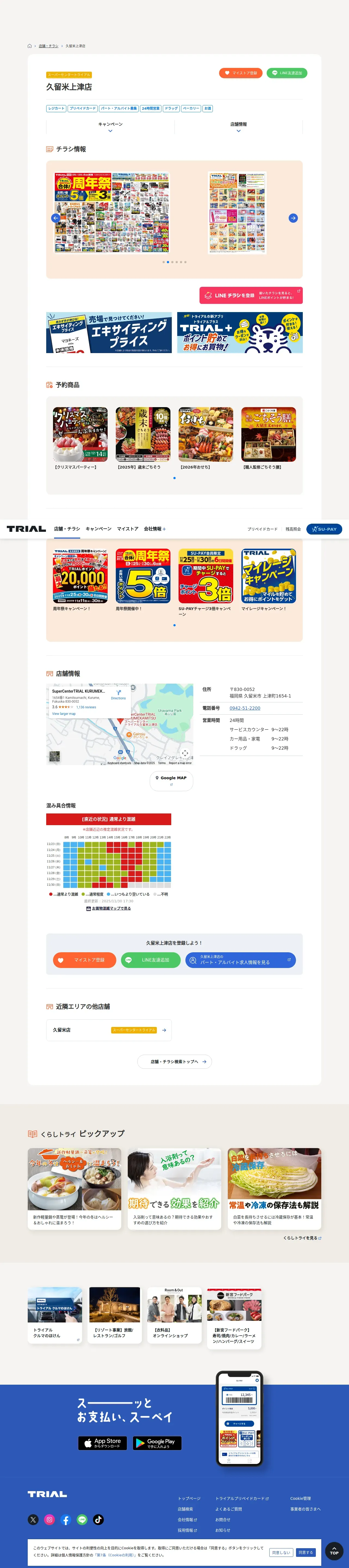Expand 会社情報 in the header navigation
This screenshot has width=349, height=1568.
[155, 529]
